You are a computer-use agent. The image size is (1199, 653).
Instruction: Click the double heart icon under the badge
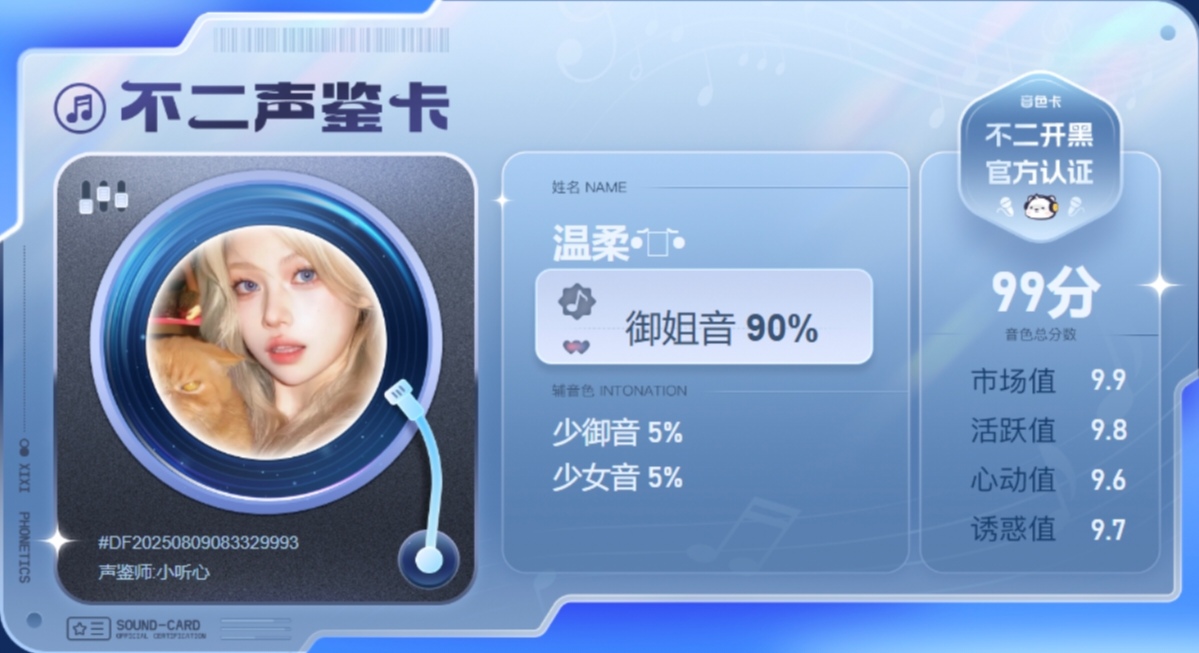[577, 347]
